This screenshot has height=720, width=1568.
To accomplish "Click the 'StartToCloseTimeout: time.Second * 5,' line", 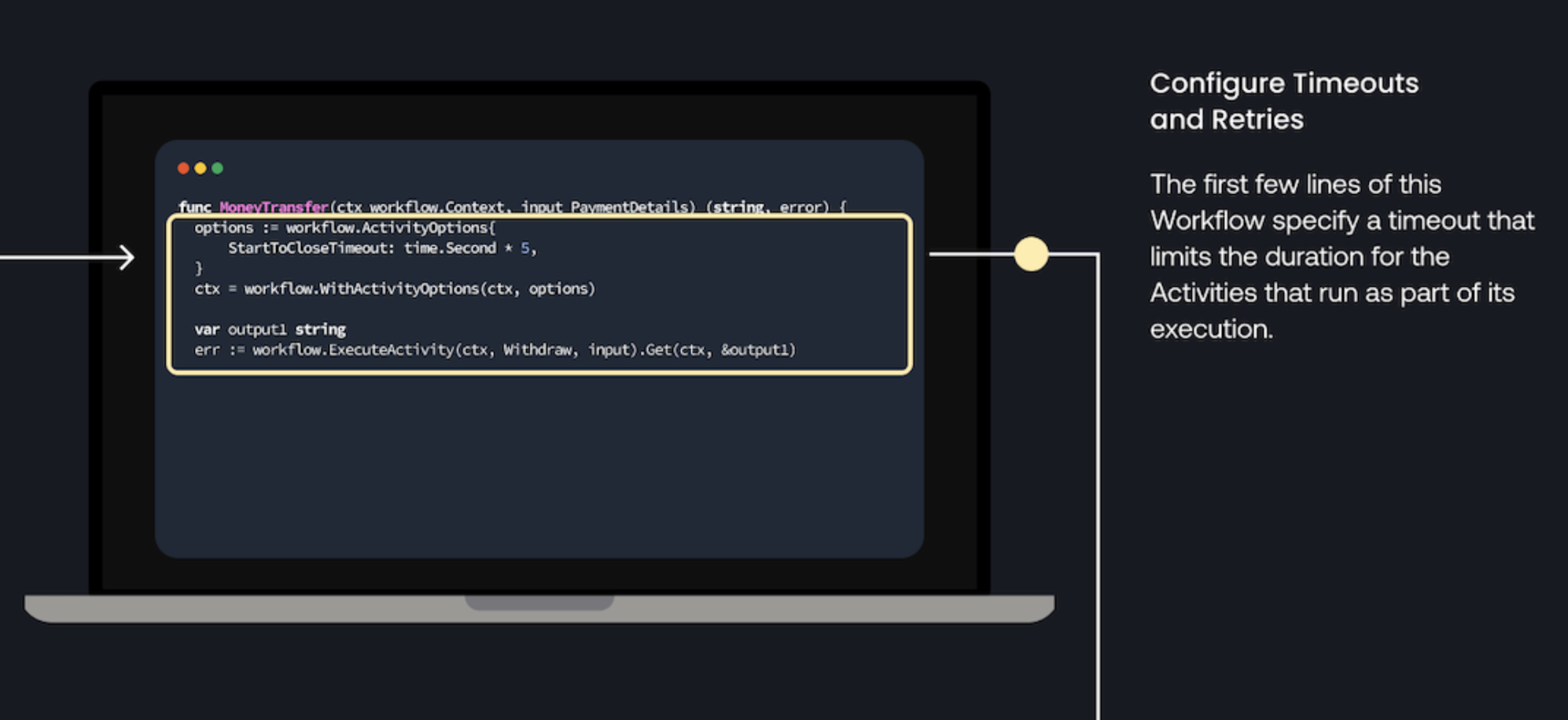I will click(382, 248).
